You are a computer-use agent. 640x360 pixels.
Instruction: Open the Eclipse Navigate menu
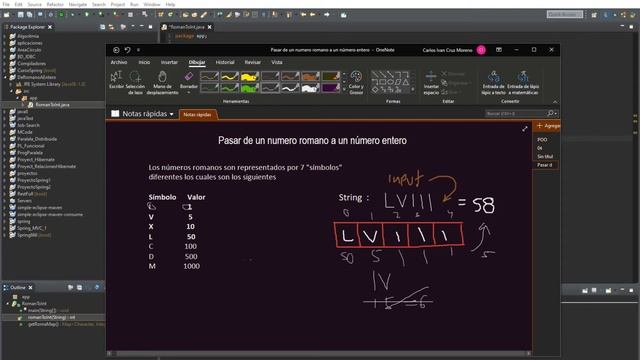[78, 4]
